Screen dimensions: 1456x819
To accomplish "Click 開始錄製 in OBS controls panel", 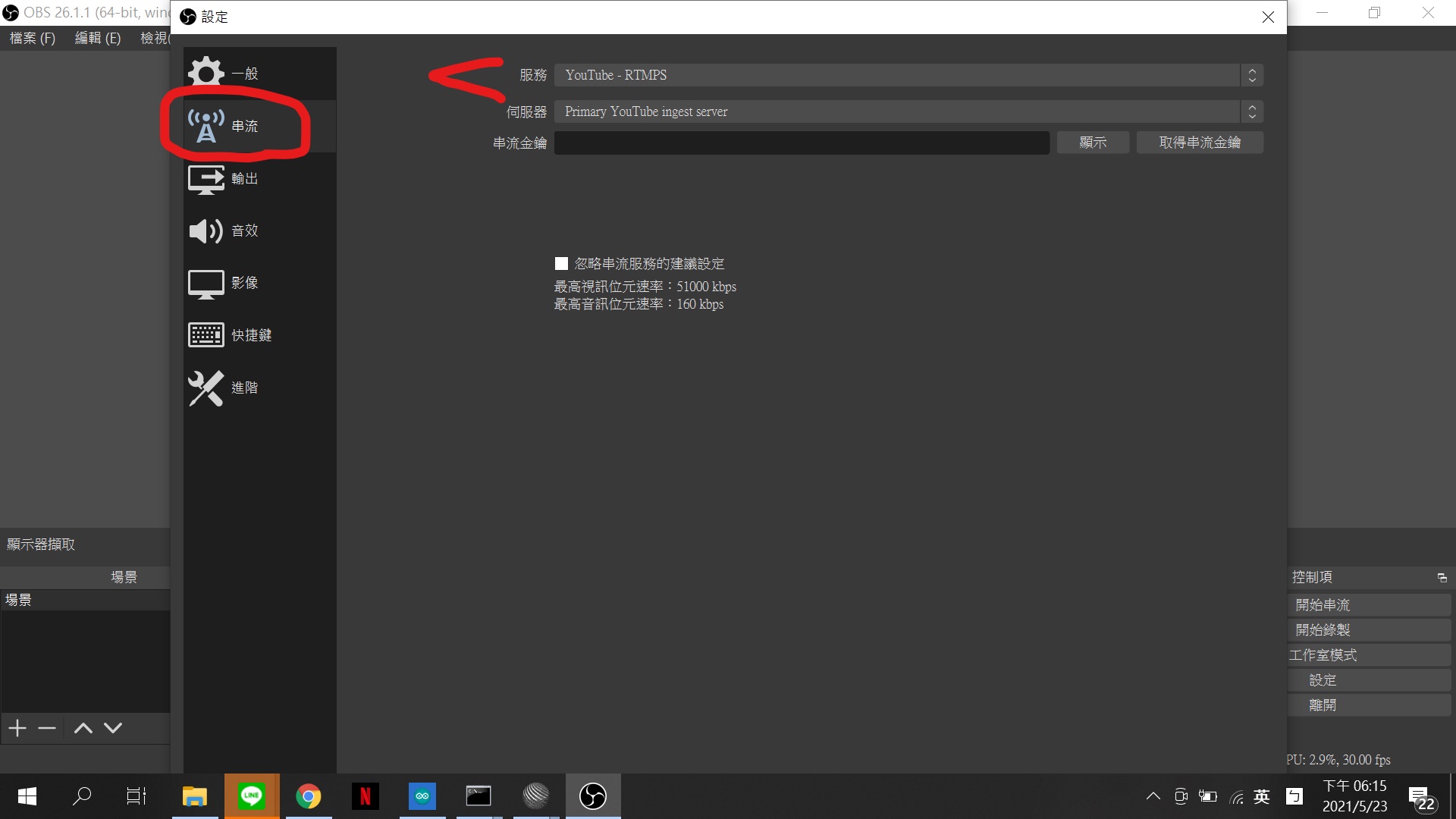I will (1369, 630).
